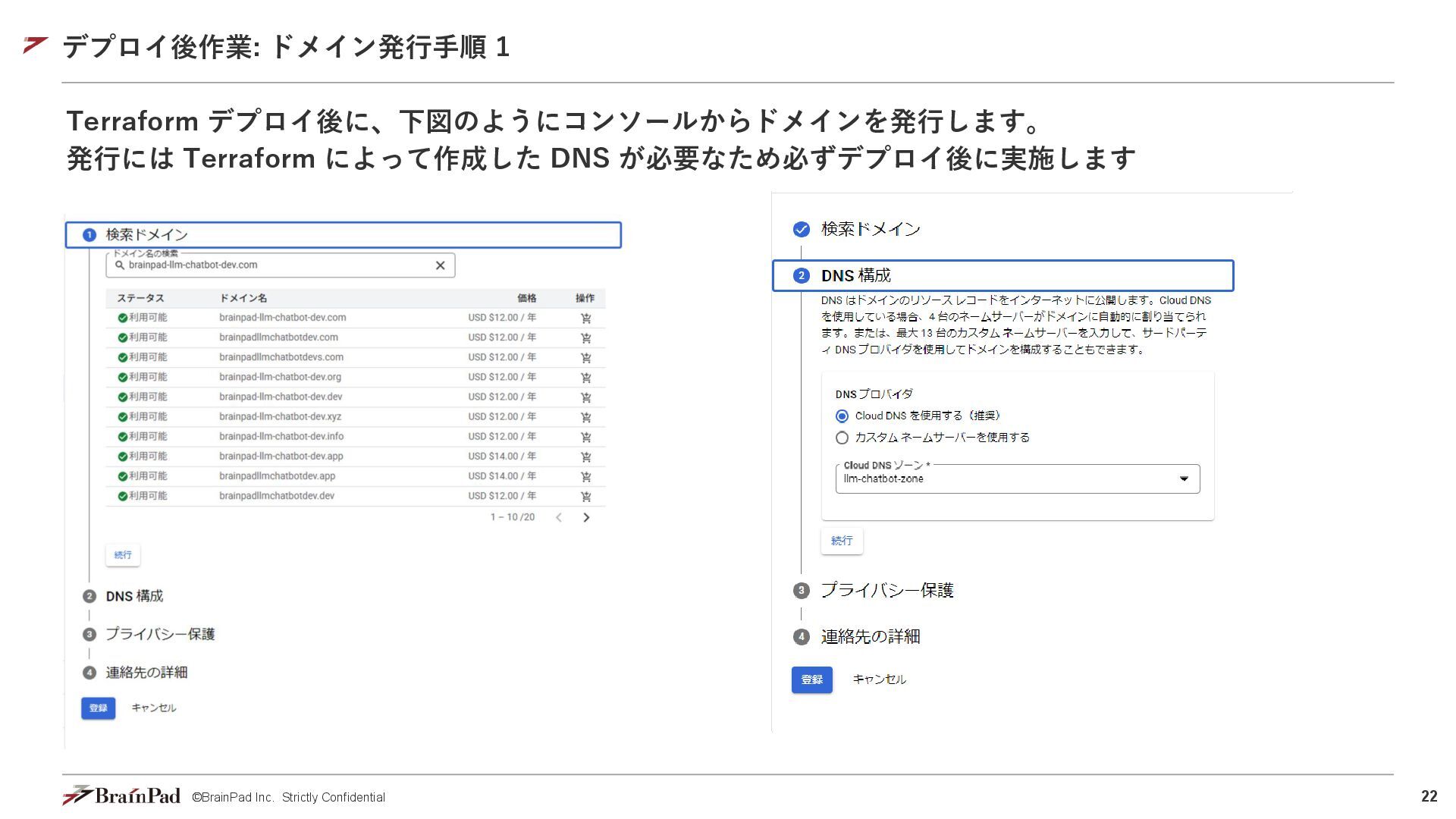Add brainpadllmchatbotdev.app to cart

click(585, 477)
